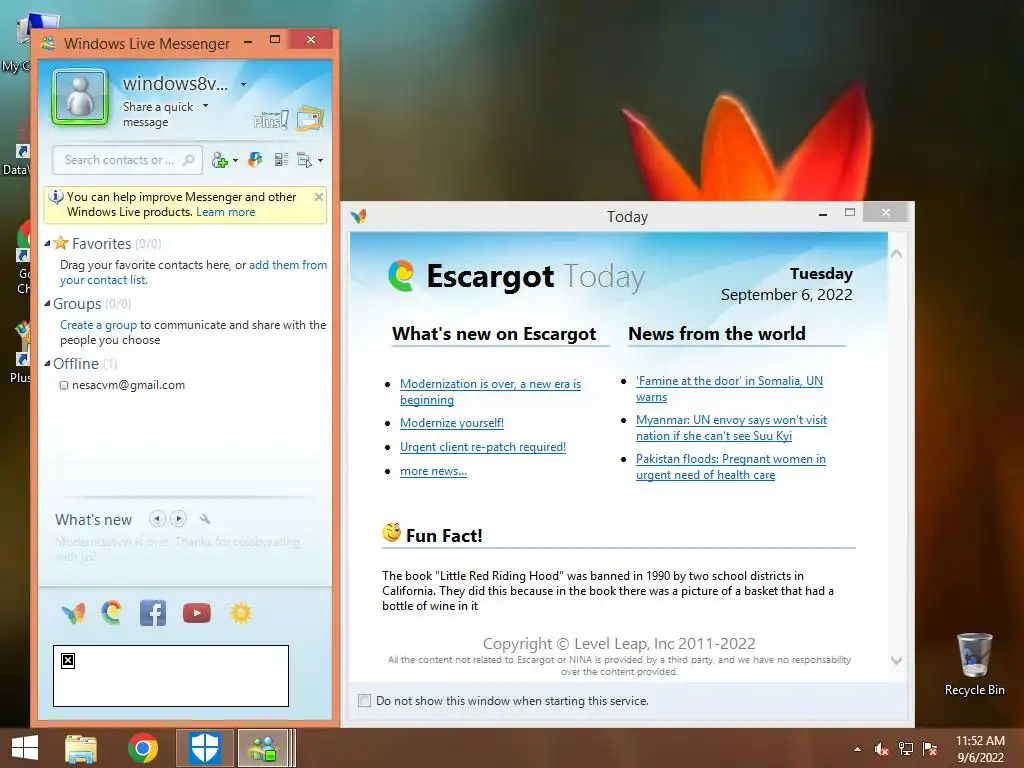The height and width of the screenshot is (768, 1024).
Task: Click the YouTube tab icon
Action: pyautogui.click(x=197, y=613)
